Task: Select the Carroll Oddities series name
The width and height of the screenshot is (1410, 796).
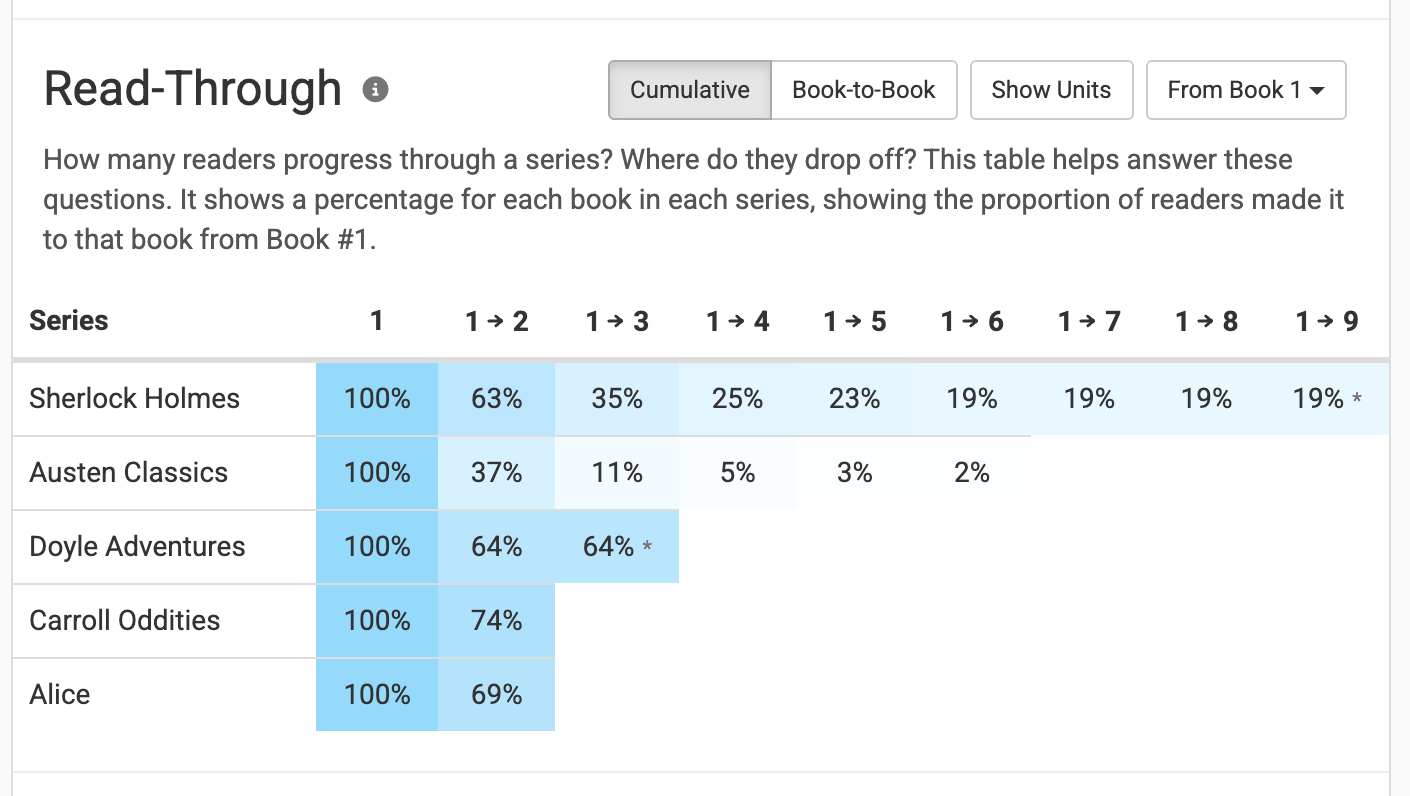Action: (125, 620)
